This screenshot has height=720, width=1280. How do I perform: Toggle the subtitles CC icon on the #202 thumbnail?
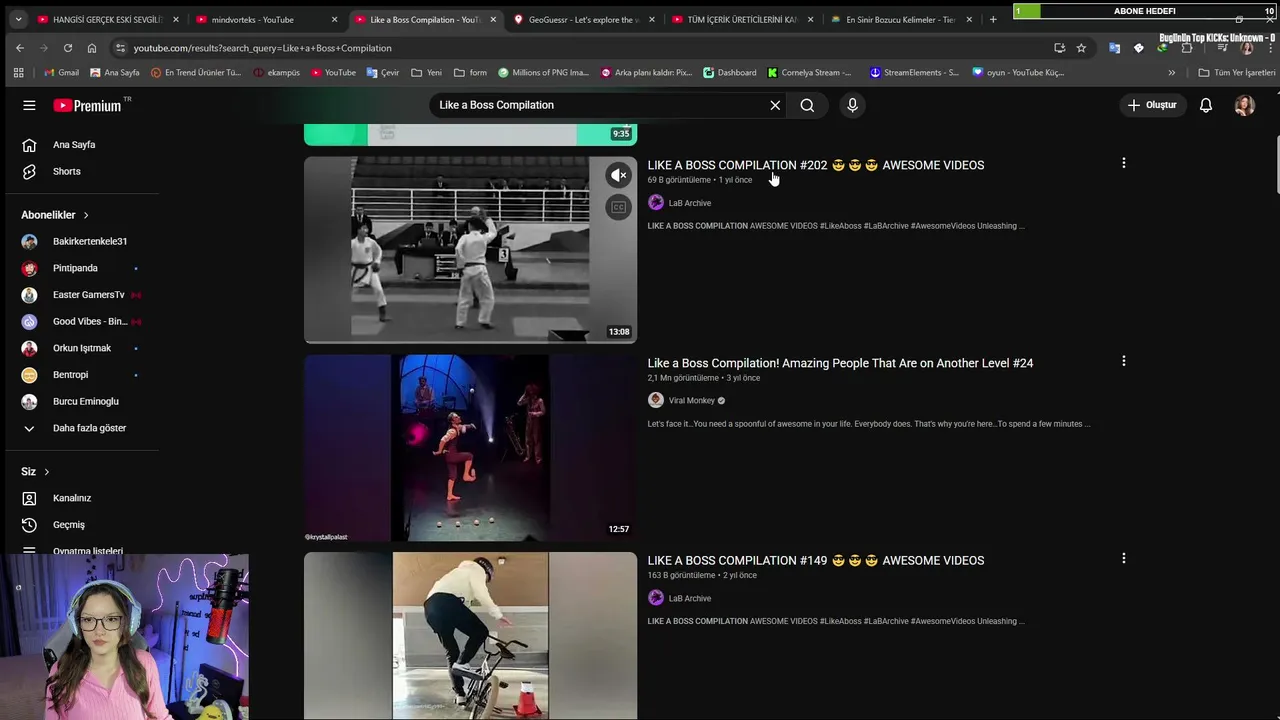click(619, 207)
